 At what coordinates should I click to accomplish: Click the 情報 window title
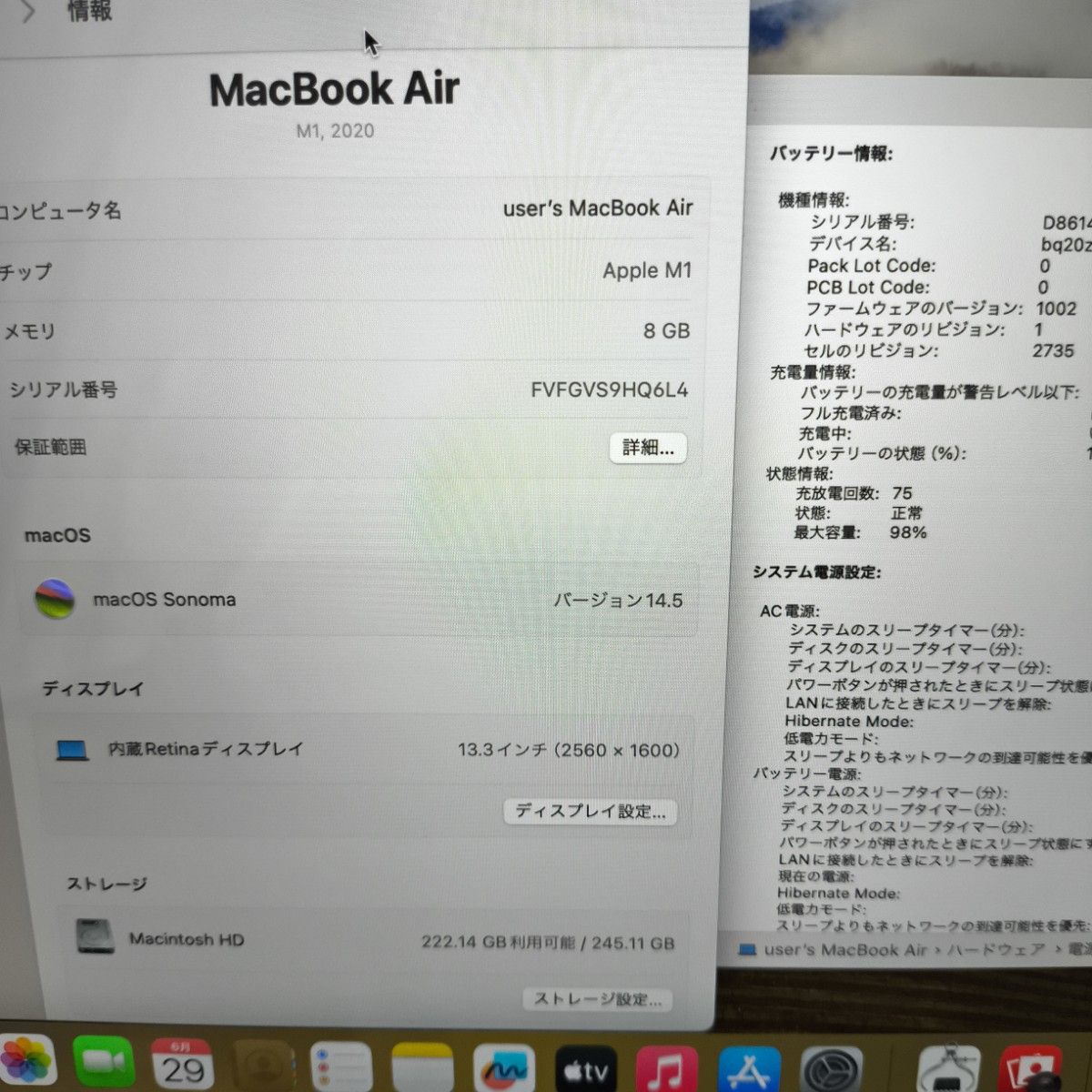click(90, 11)
